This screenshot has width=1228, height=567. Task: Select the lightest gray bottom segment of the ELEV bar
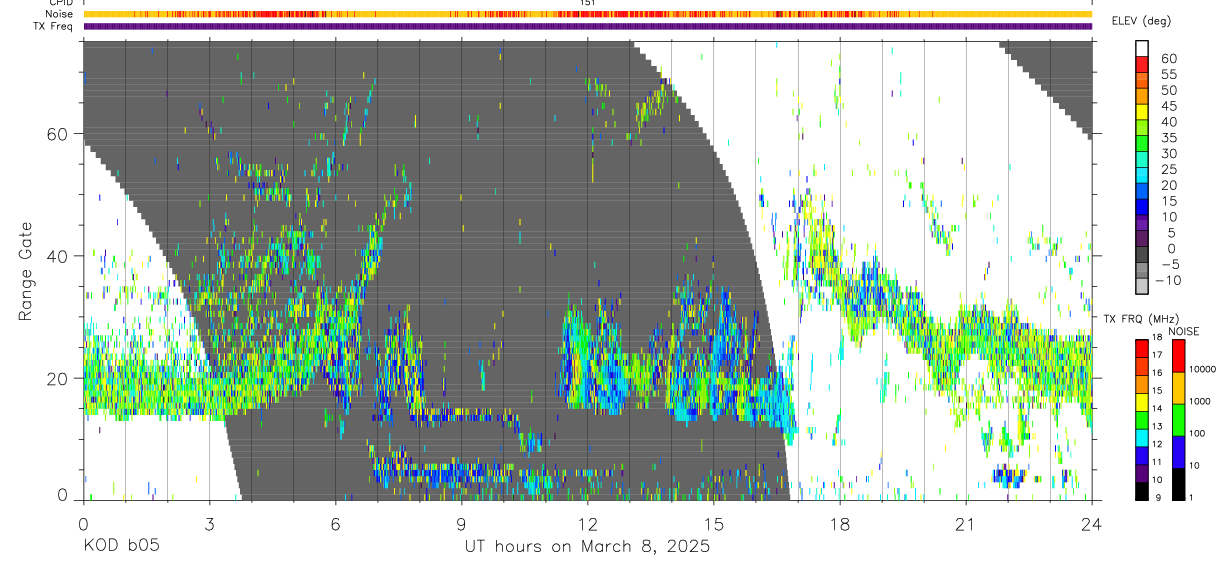pyautogui.click(x=1142, y=285)
